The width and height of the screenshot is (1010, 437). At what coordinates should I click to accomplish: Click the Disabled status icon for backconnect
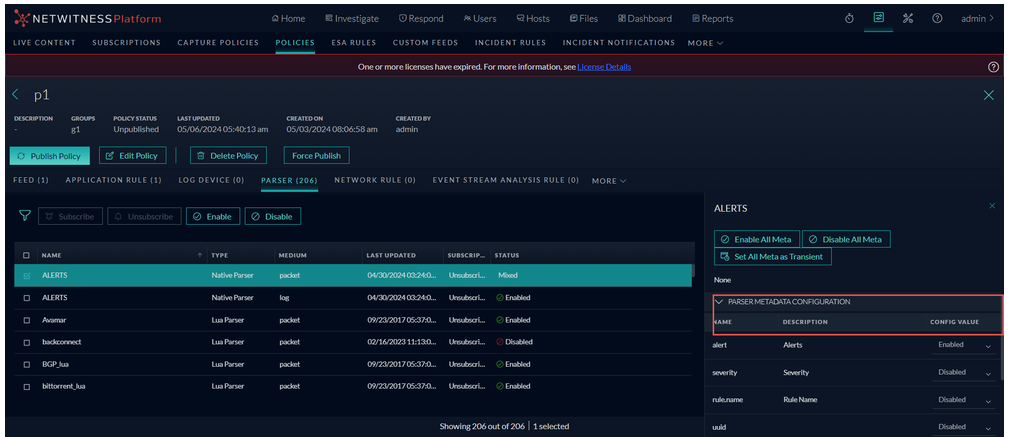[x=499, y=342]
